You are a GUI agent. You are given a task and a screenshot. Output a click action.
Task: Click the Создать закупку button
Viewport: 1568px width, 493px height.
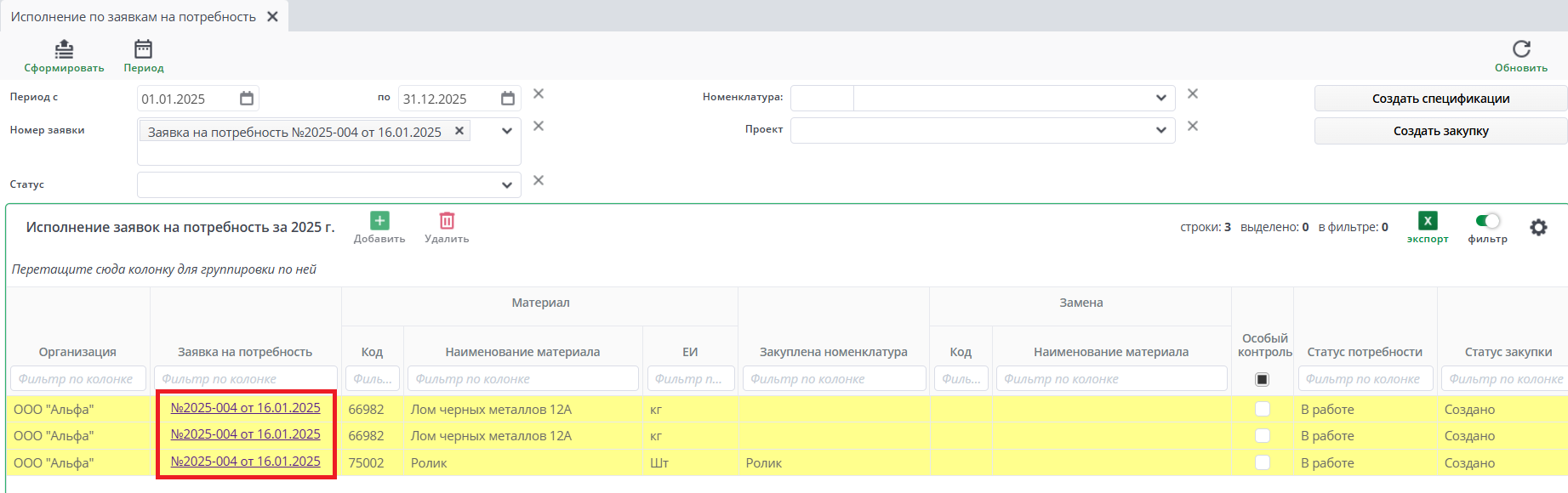point(1440,131)
